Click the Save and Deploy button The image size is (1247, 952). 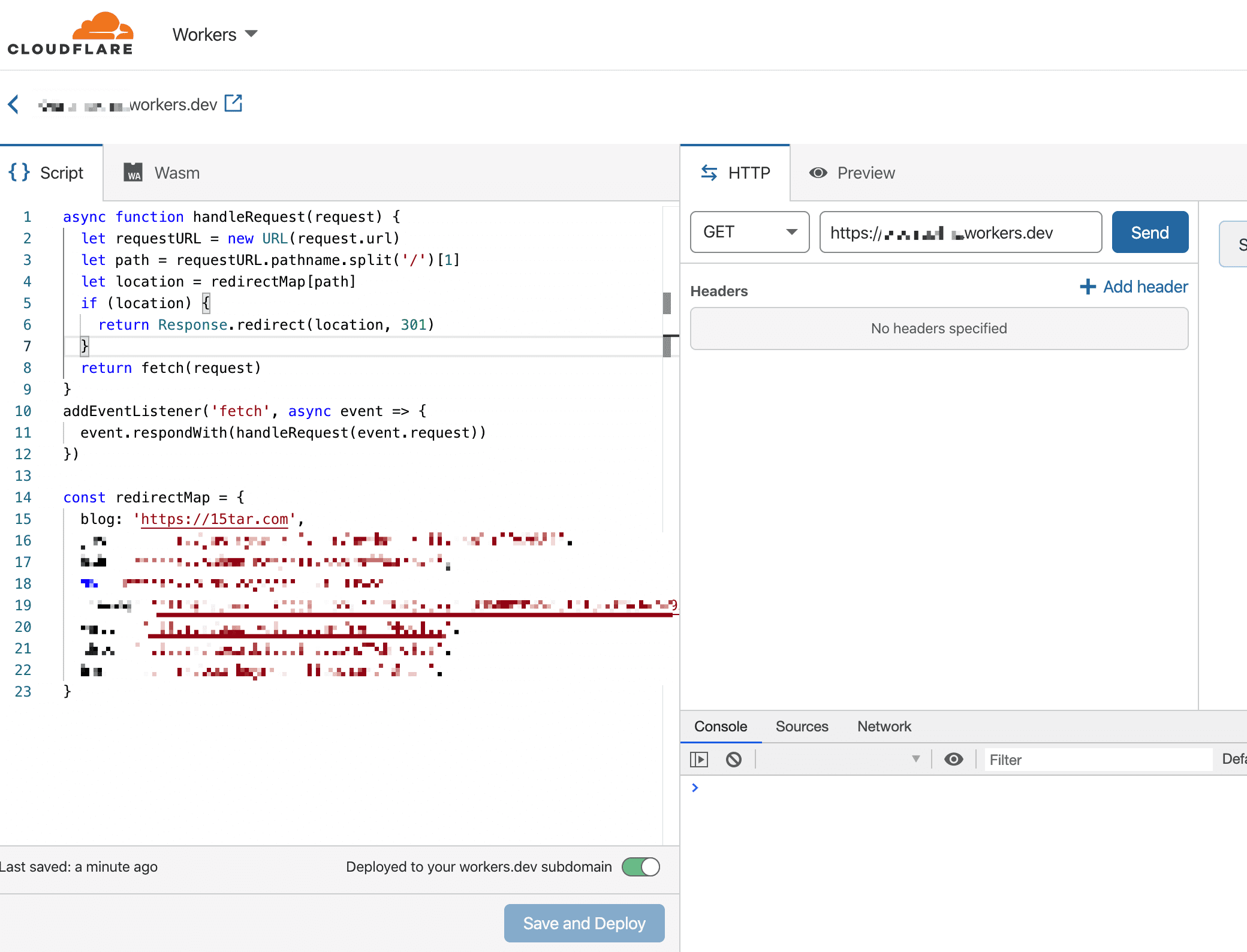pyautogui.click(x=584, y=923)
